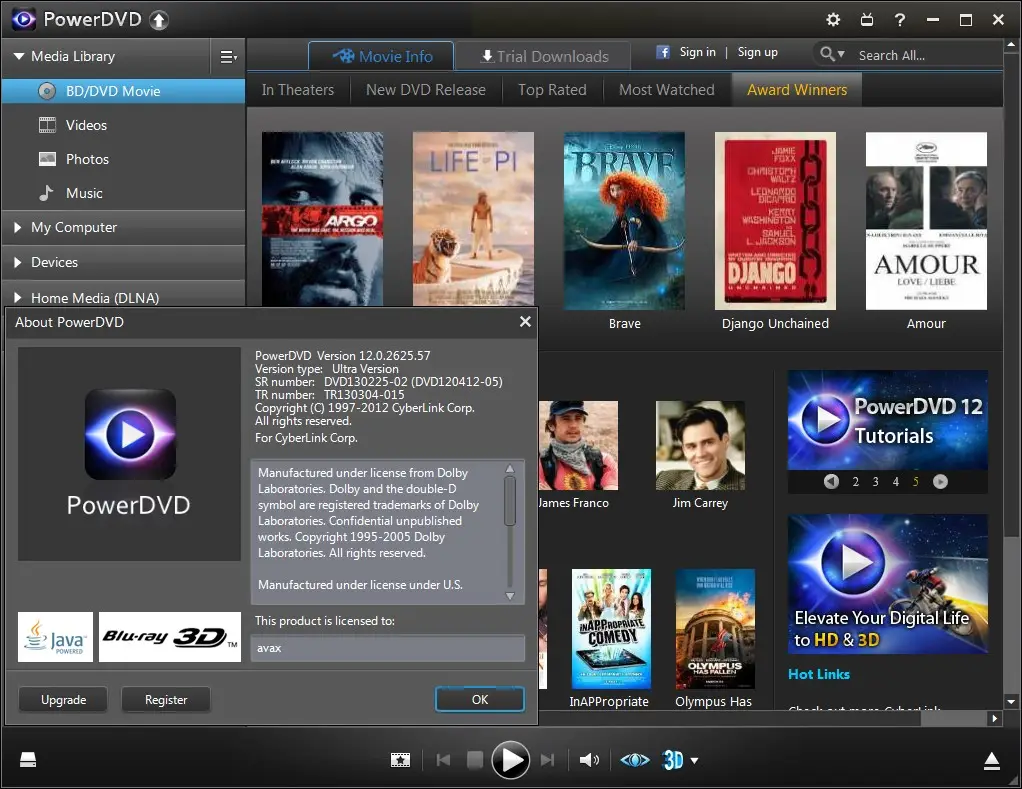Click the Register button in About dialog
1022x789 pixels.
166,700
